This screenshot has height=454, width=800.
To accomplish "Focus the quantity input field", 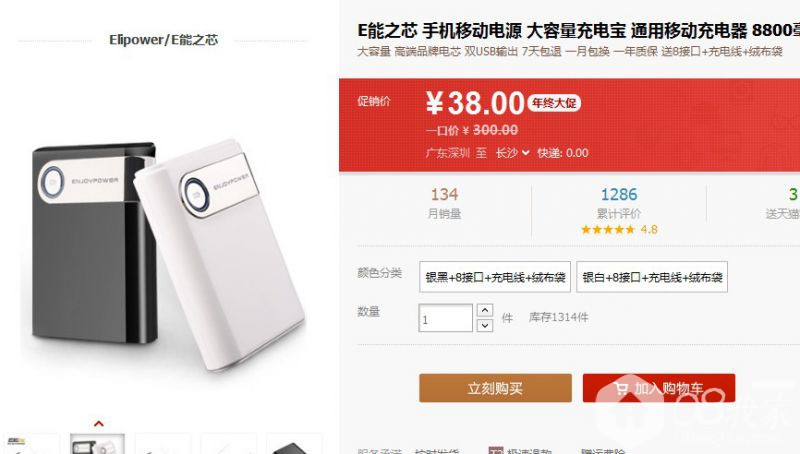I will 445,318.
